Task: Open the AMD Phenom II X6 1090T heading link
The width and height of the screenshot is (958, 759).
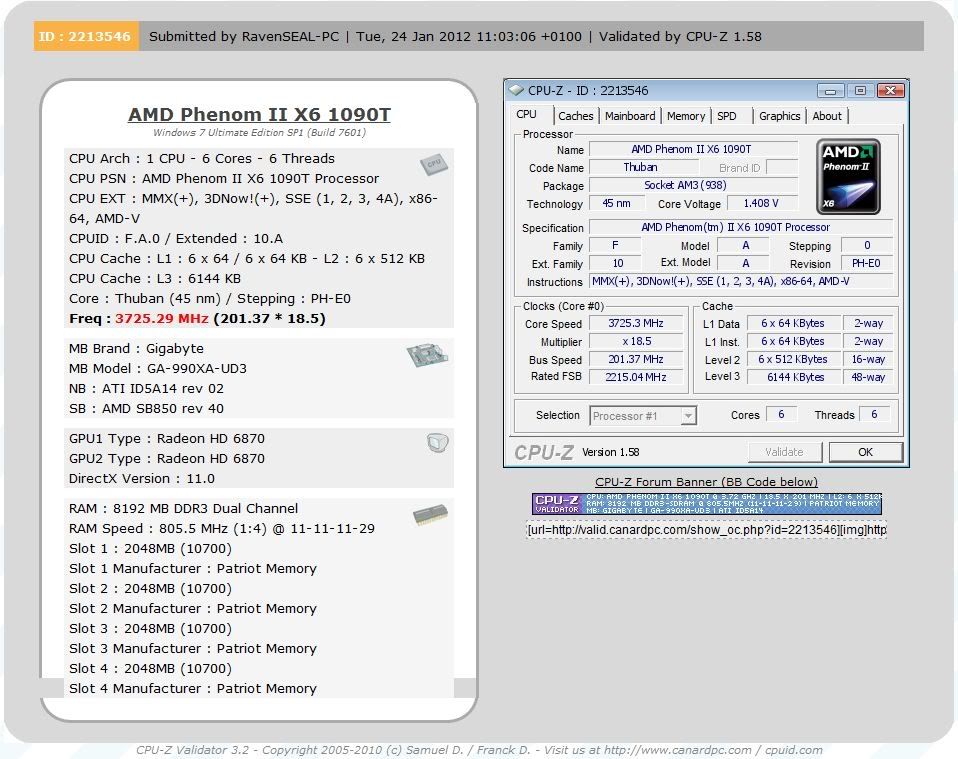Action: tap(259, 114)
